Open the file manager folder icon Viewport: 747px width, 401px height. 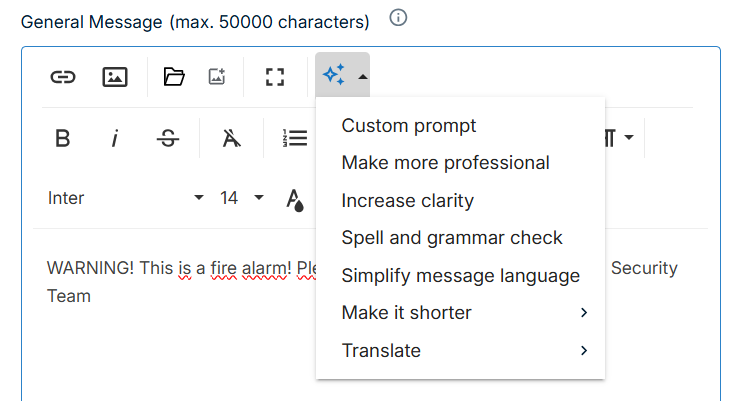pos(175,77)
